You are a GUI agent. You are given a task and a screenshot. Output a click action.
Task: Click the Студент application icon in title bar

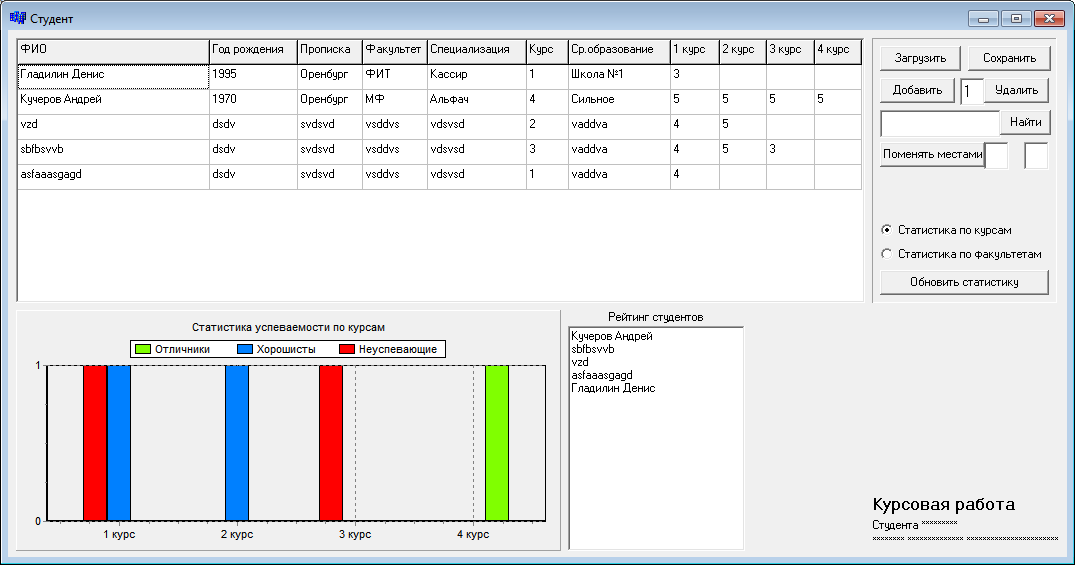click(x=17, y=18)
